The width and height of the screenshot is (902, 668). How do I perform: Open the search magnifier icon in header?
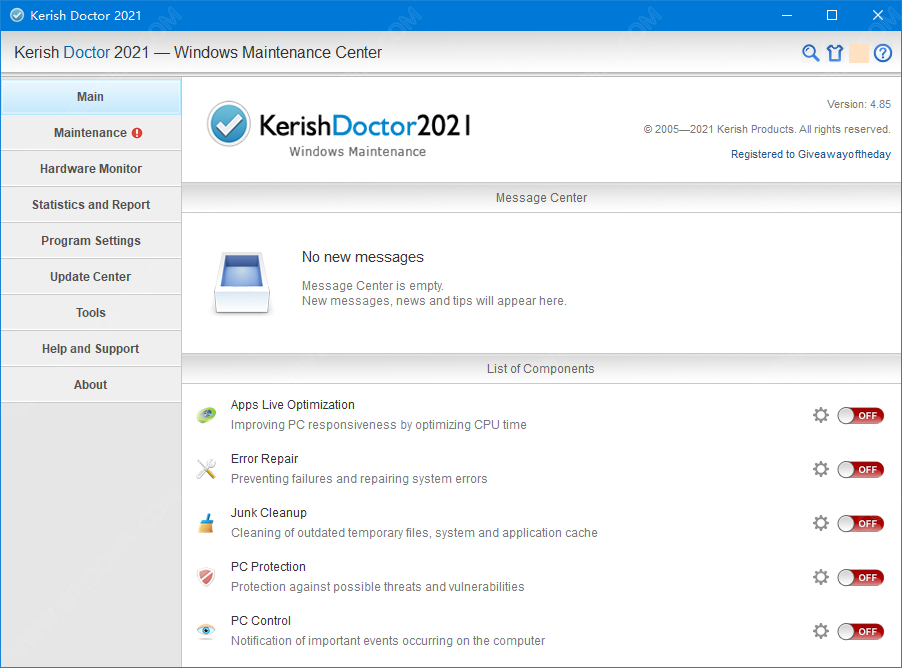coord(811,53)
